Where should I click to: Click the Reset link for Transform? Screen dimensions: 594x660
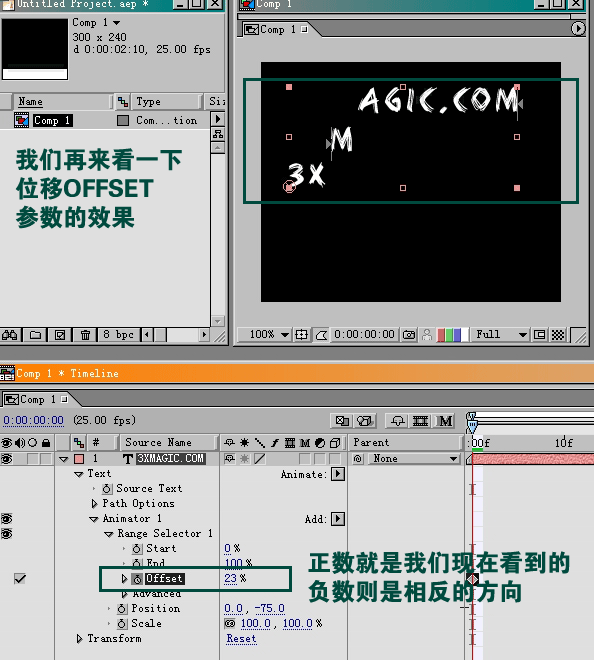point(241,639)
